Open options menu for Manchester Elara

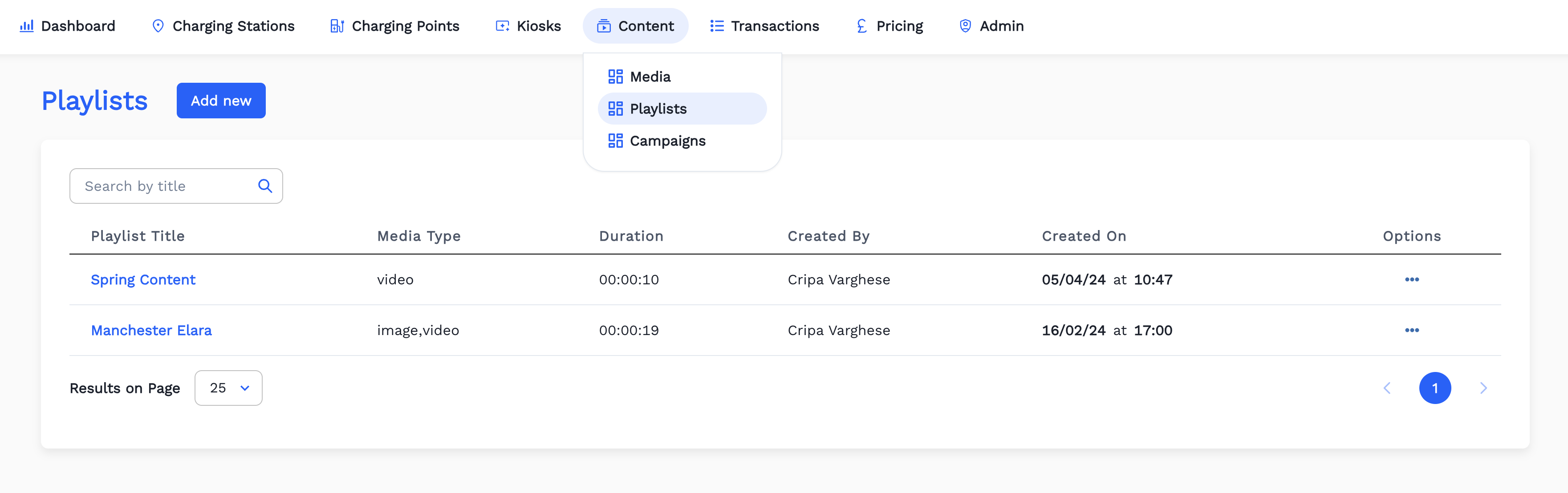click(1411, 331)
